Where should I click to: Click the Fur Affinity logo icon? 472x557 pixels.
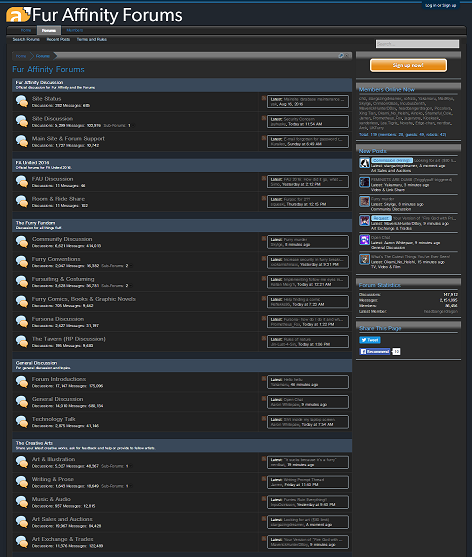click(18, 15)
